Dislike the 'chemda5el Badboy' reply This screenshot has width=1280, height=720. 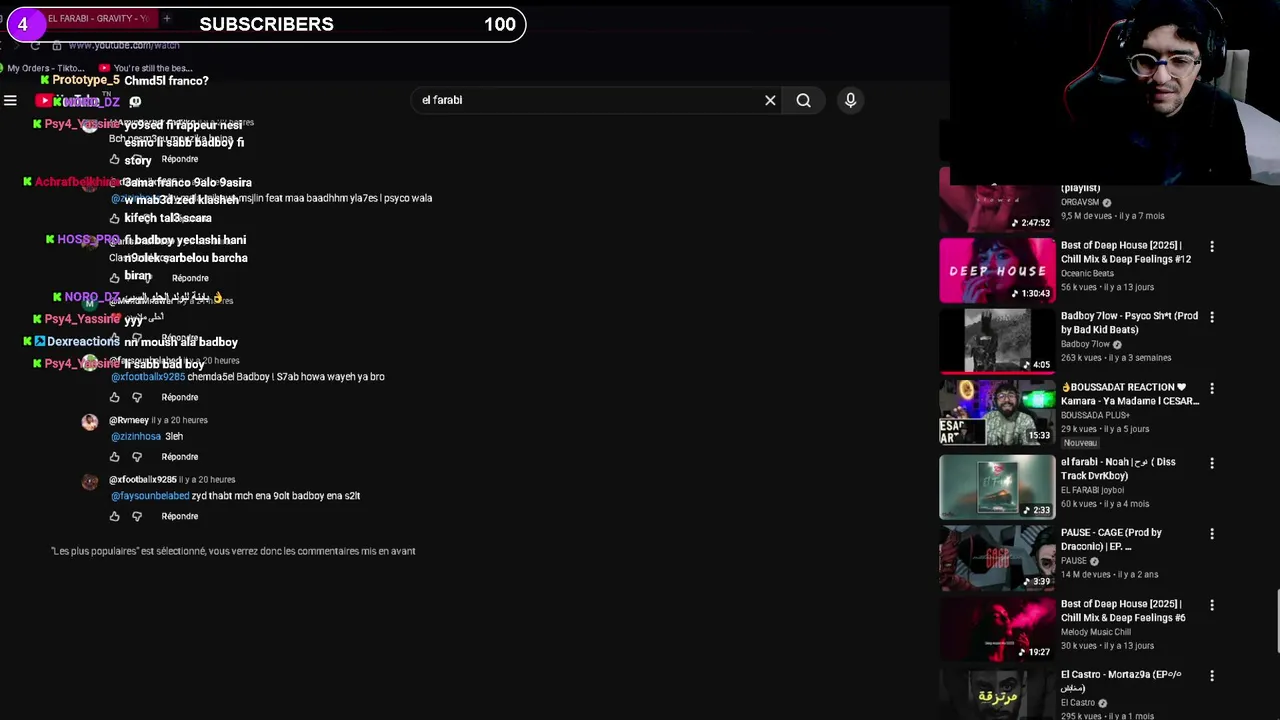[137, 397]
